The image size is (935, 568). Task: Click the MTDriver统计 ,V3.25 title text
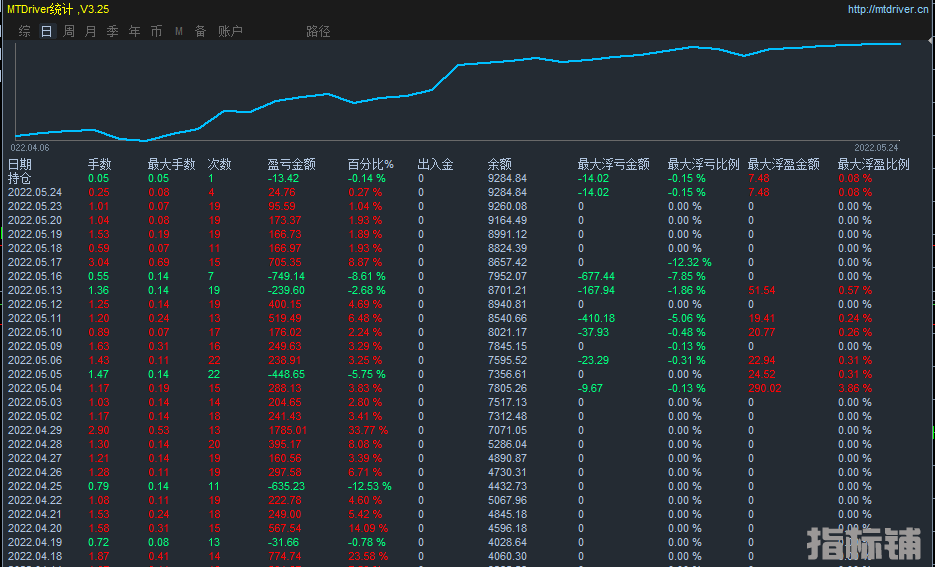[58, 9]
